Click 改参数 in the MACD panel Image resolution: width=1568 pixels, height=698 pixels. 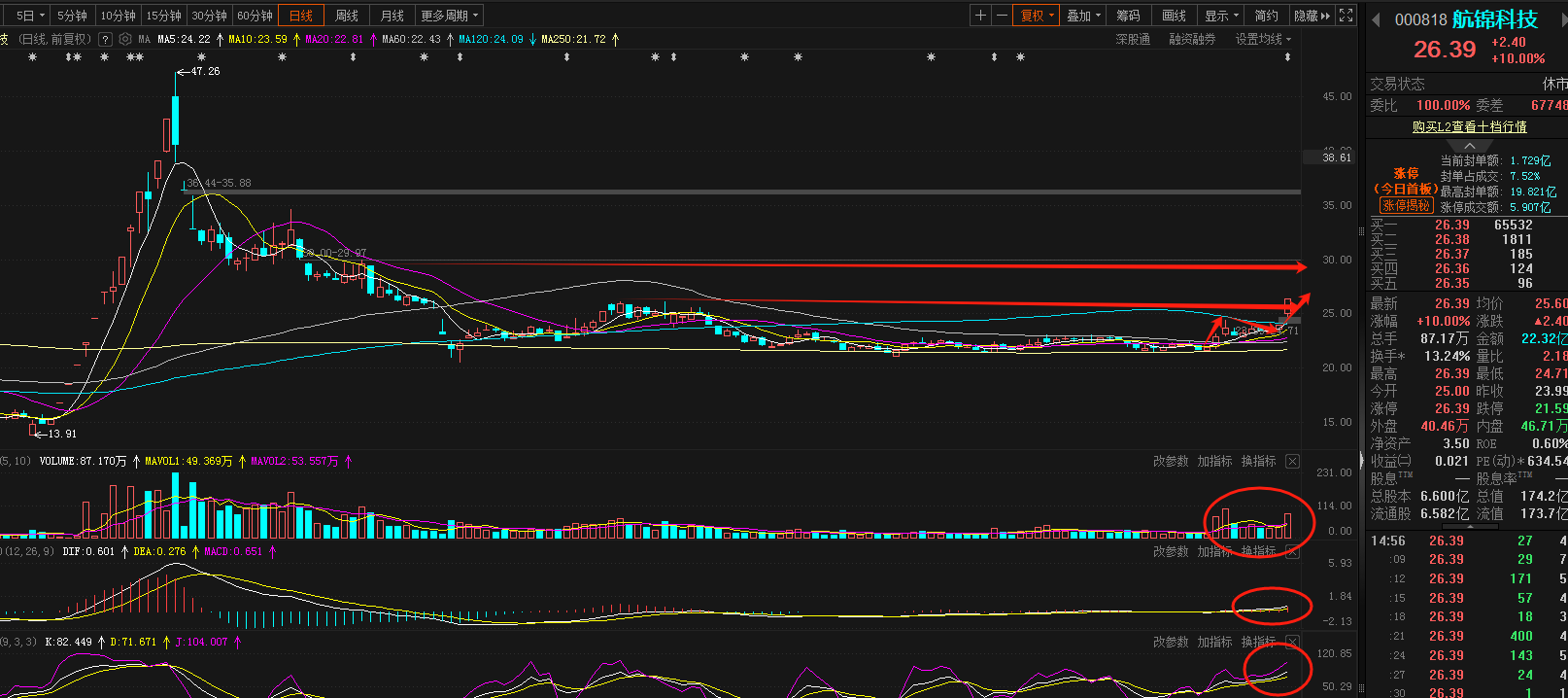(x=1171, y=551)
